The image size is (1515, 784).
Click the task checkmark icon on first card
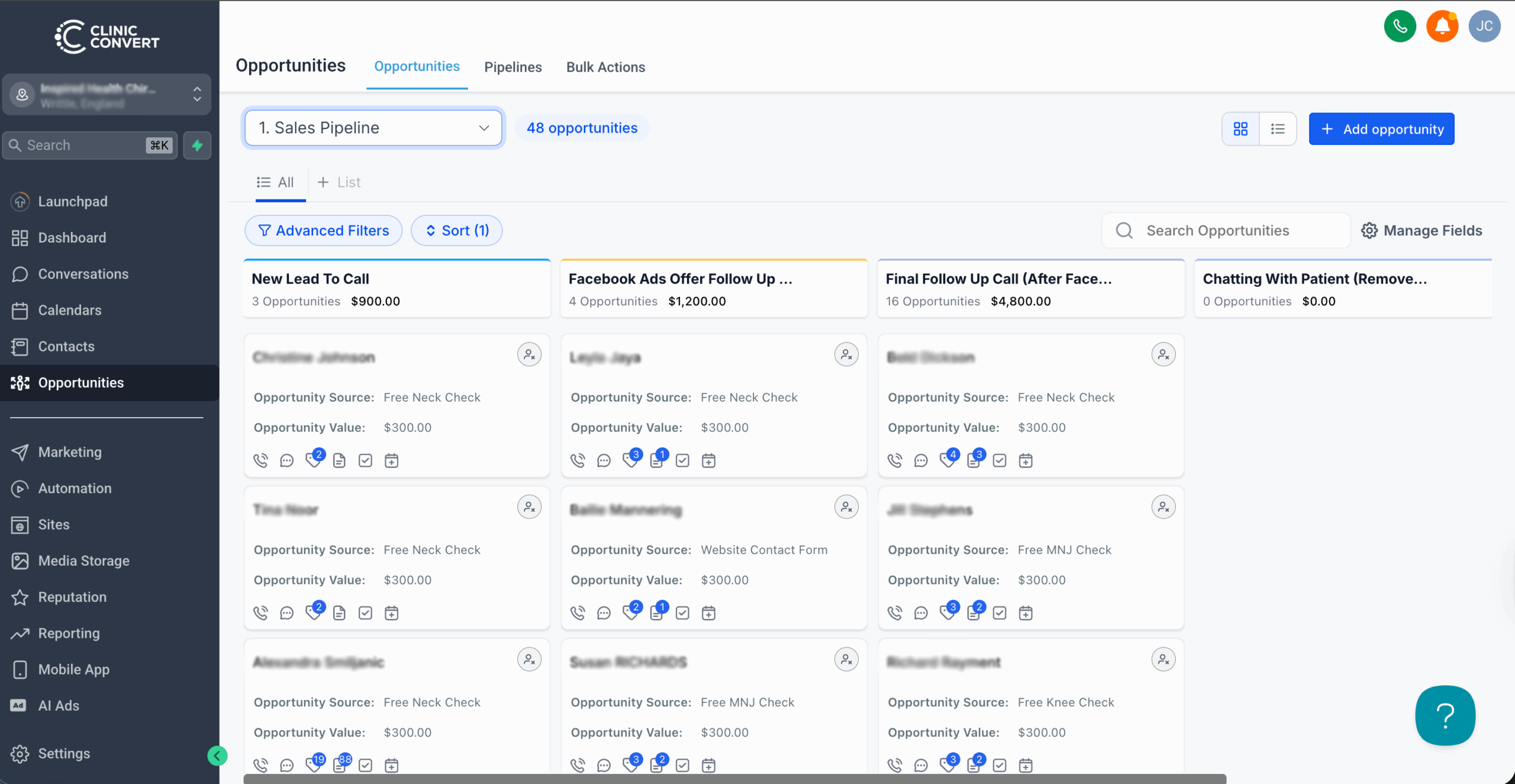click(365, 460)
